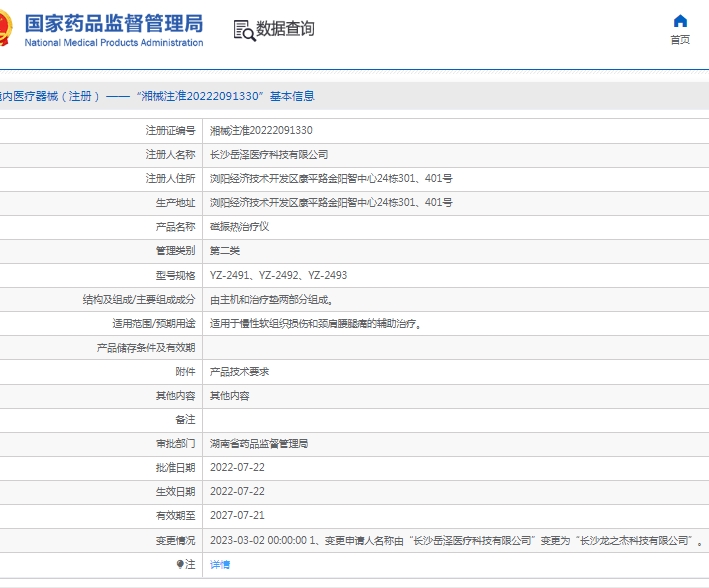
Task: Click the 注册人住所 address value
Action: (x=331, y=179)
